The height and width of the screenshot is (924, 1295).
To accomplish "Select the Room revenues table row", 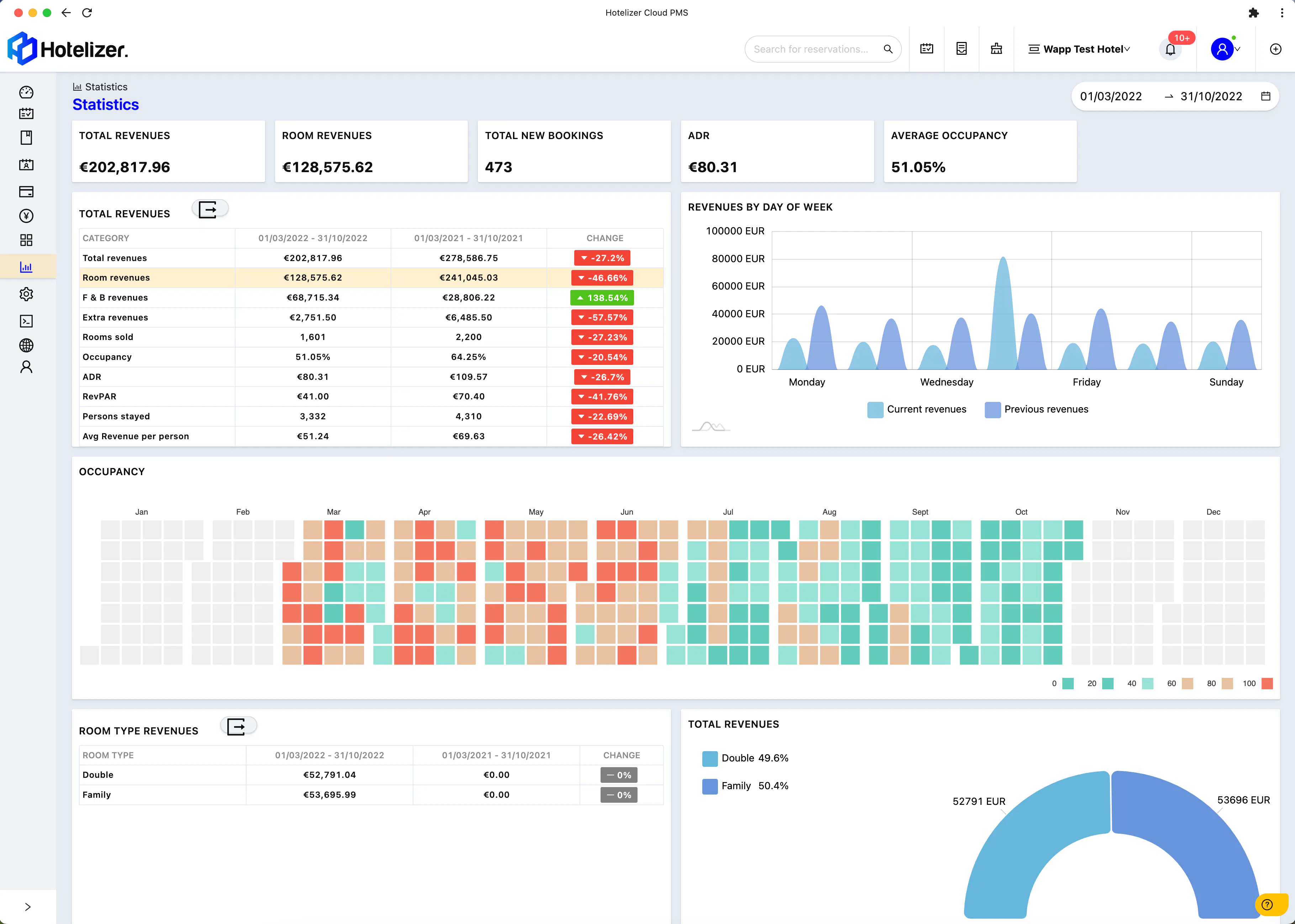I will coord(371,278).
